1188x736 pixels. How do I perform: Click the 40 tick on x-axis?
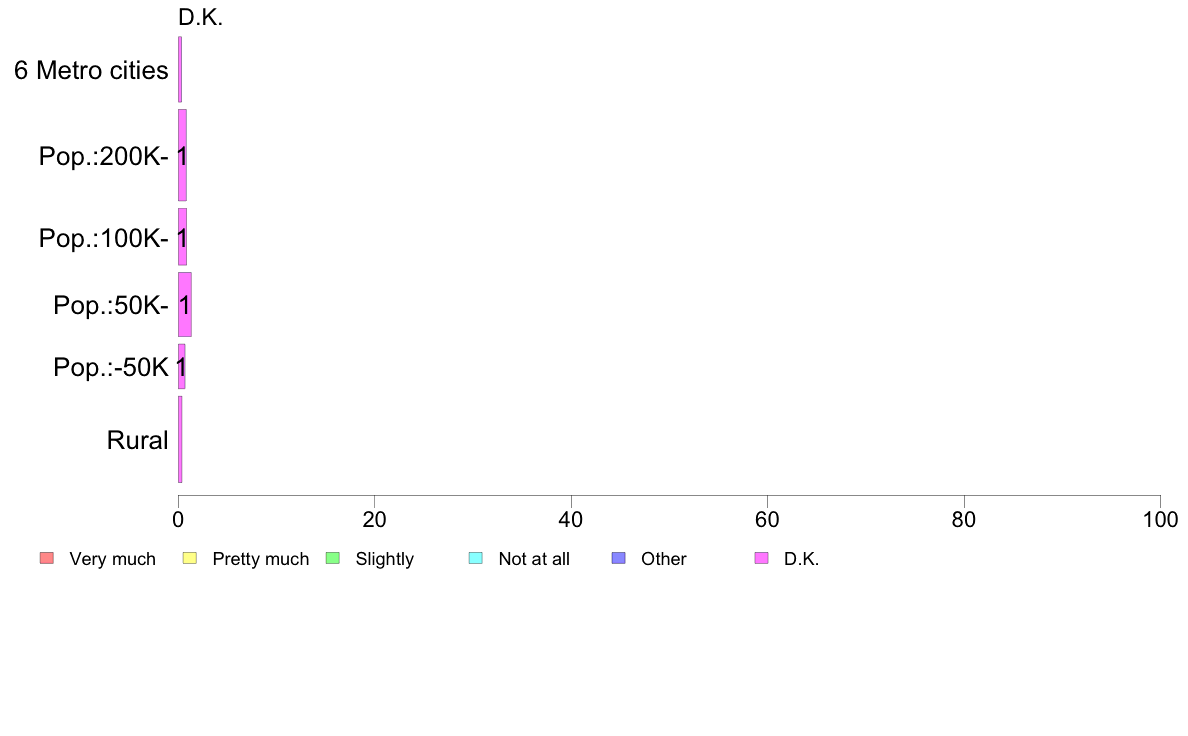click(x=571, y=520)
